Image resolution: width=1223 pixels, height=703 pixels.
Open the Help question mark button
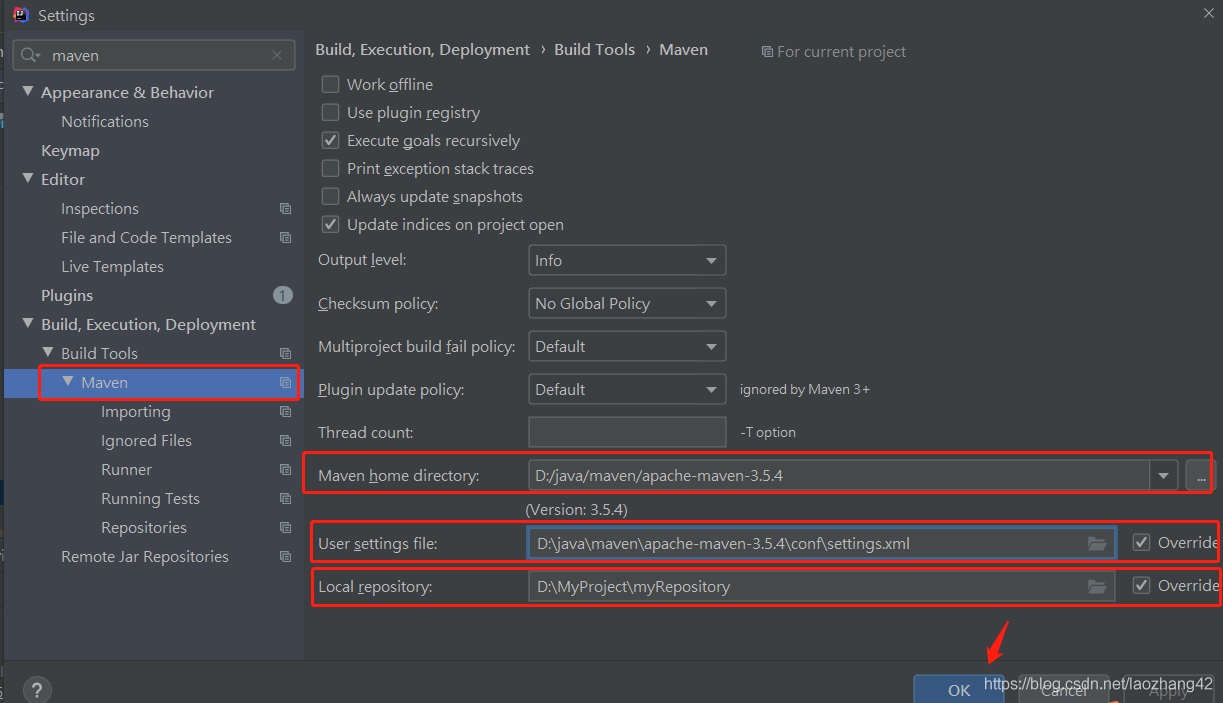pos(37,689)
